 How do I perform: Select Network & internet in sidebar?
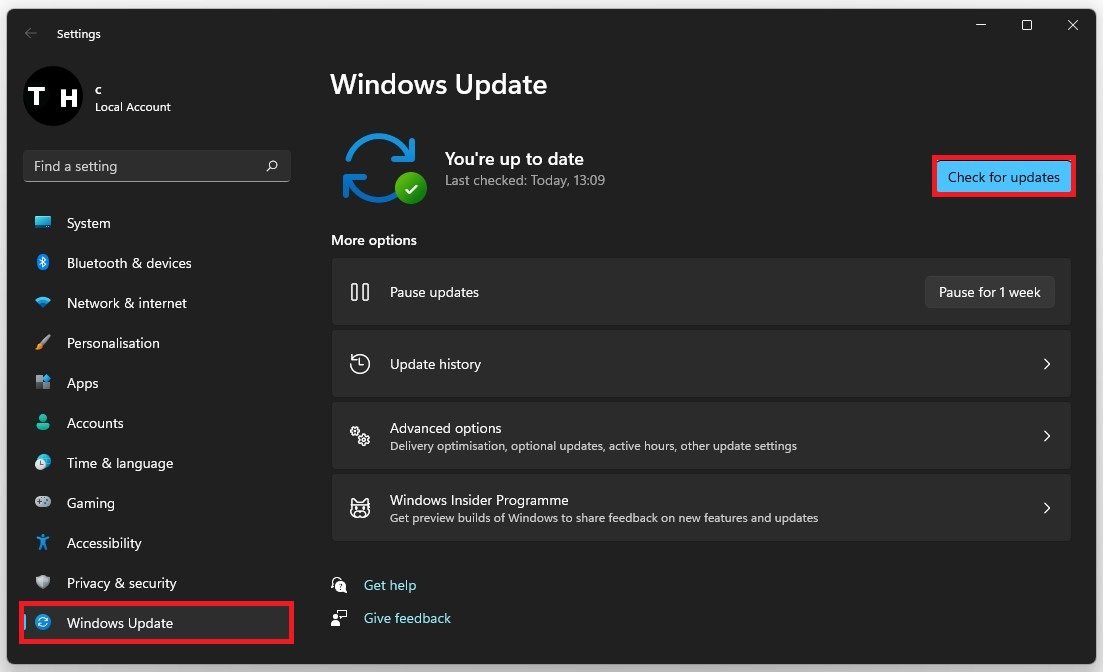coord(157,303)
